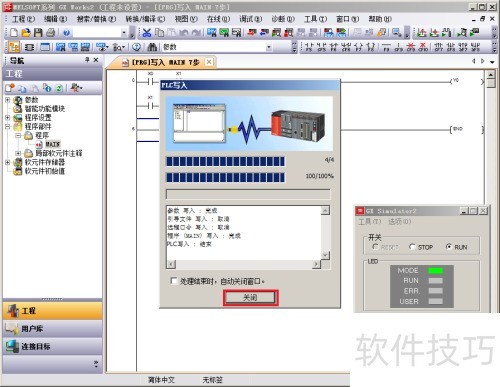This screenshot has height=387, width=500.
Task: Open the 工程 menu
Action: tap(23, 19)
